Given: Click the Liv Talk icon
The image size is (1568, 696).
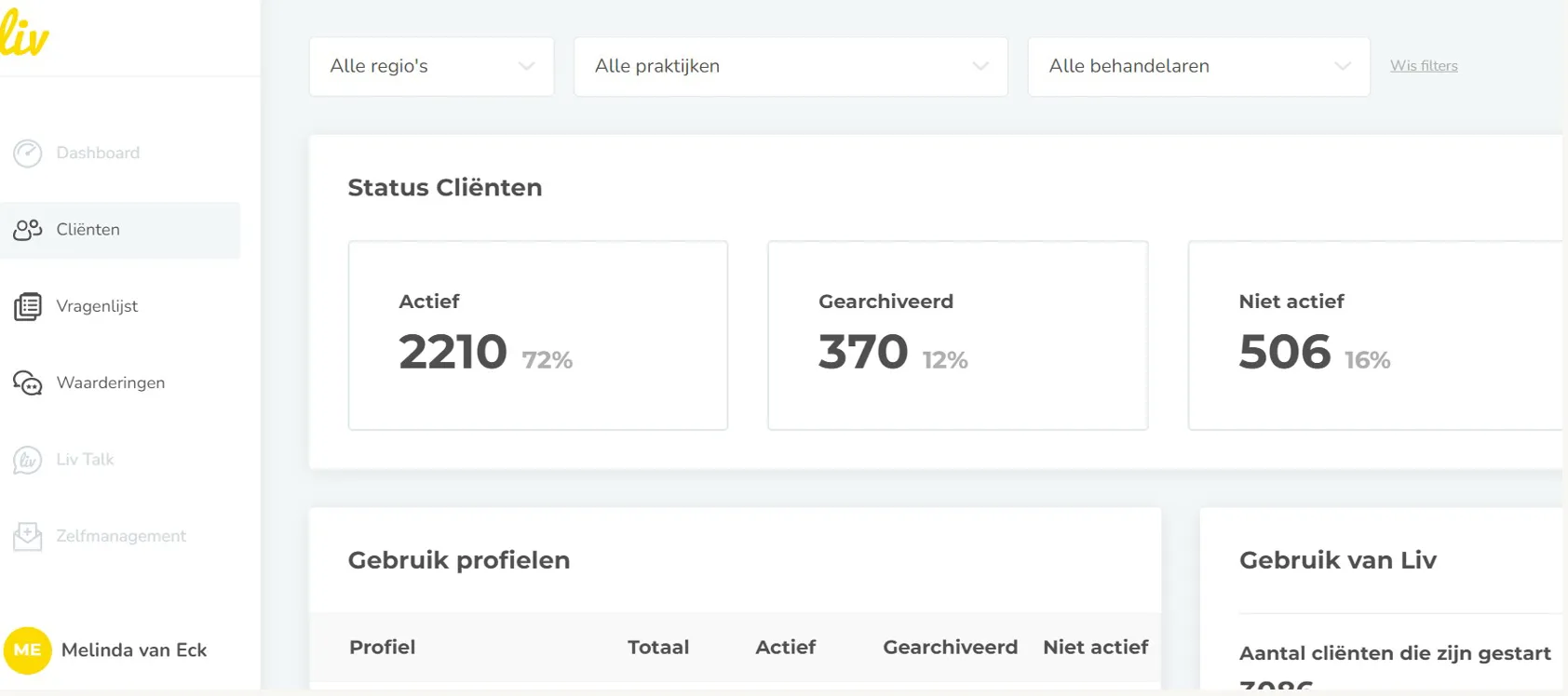Looking at the screenshot, I should coord(28,460).
